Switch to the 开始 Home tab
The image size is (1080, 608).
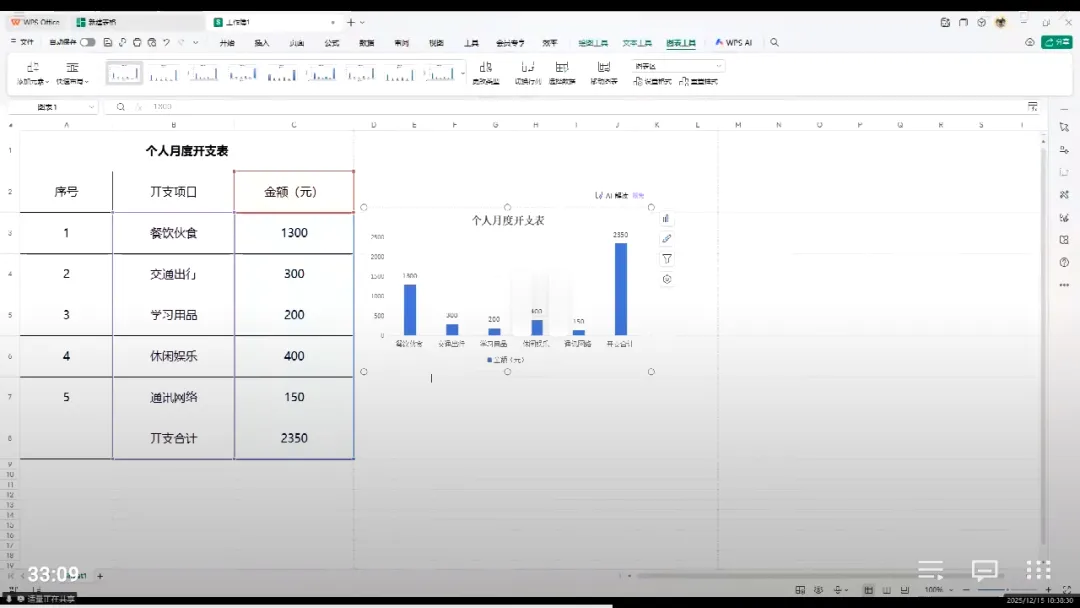coord(227,43)
